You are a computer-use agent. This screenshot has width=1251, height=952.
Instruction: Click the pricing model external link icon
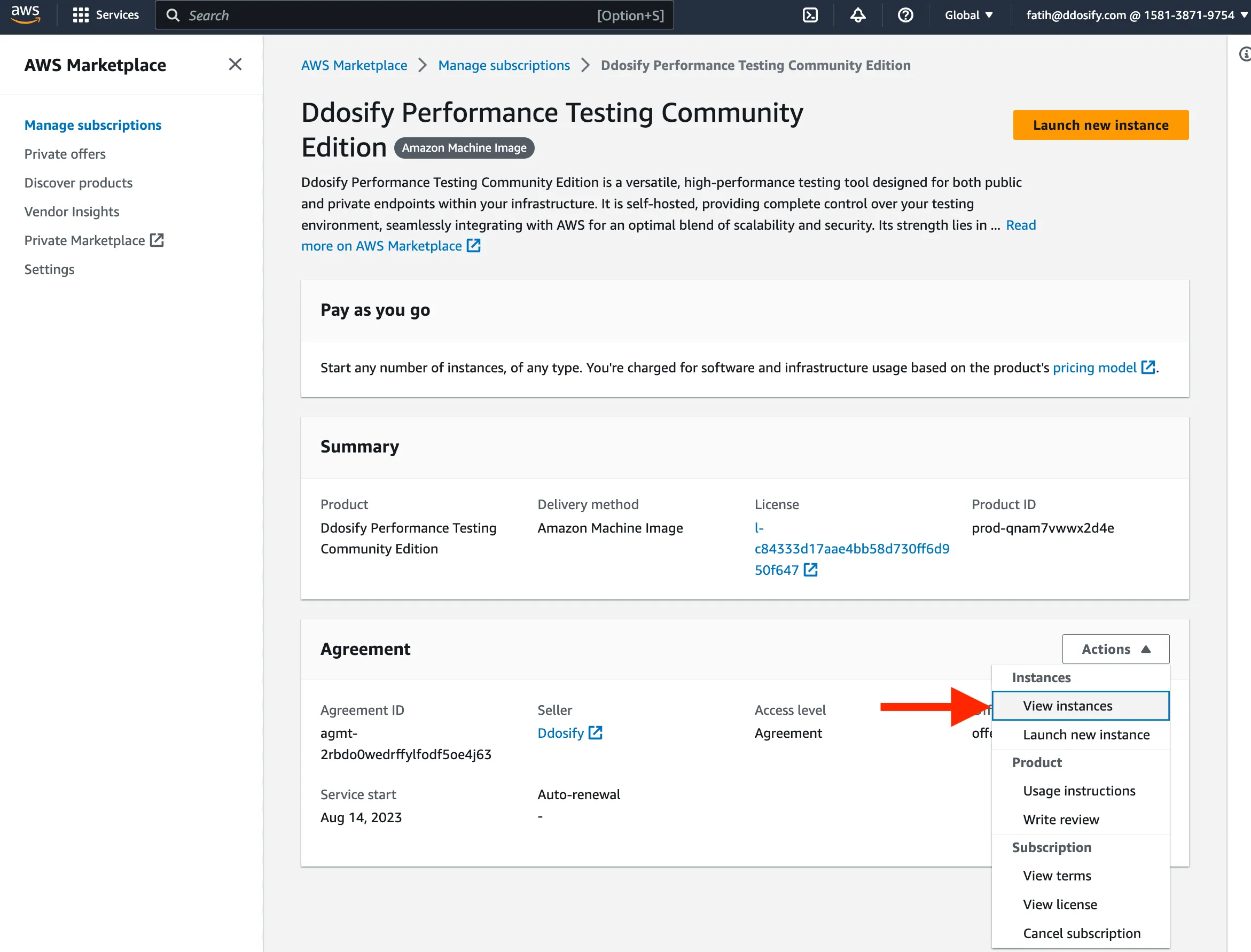[1148, 367]
